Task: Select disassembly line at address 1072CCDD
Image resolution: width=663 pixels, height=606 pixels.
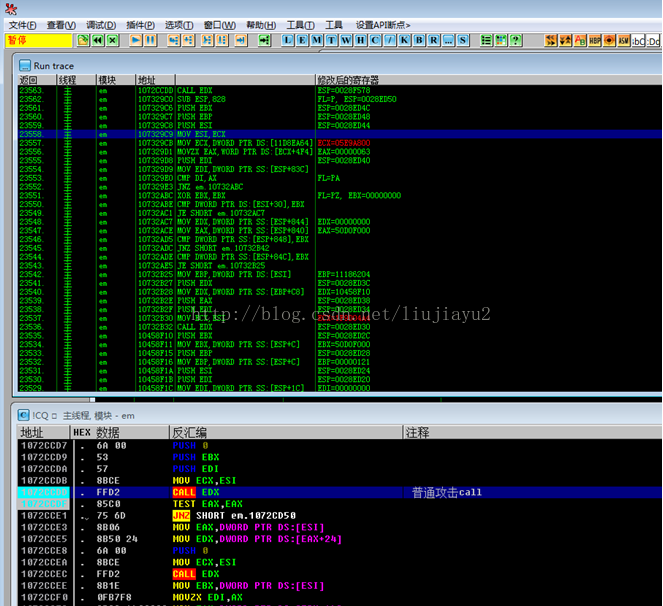Action: point(340,492)
